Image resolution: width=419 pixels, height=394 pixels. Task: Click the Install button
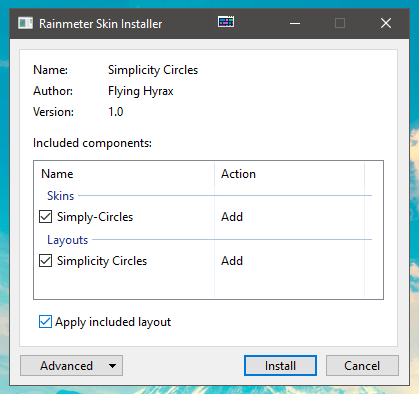click(280, 366)
